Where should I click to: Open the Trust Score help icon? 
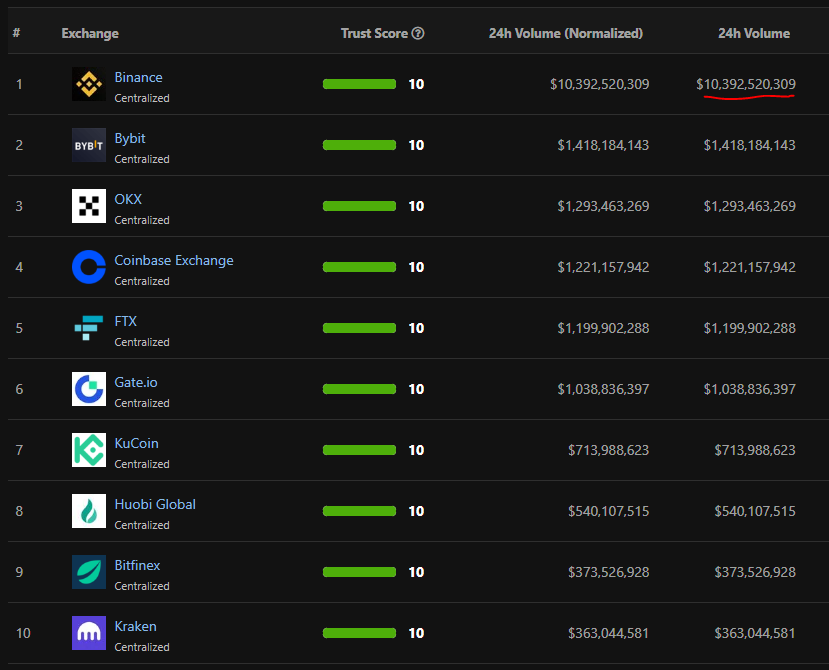420,33
